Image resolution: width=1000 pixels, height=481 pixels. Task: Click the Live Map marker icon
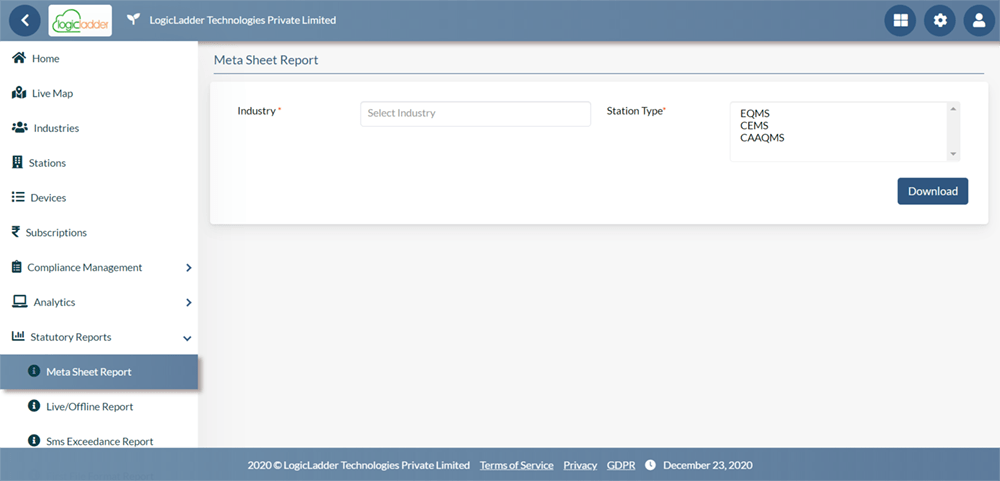tap(19, 93)
